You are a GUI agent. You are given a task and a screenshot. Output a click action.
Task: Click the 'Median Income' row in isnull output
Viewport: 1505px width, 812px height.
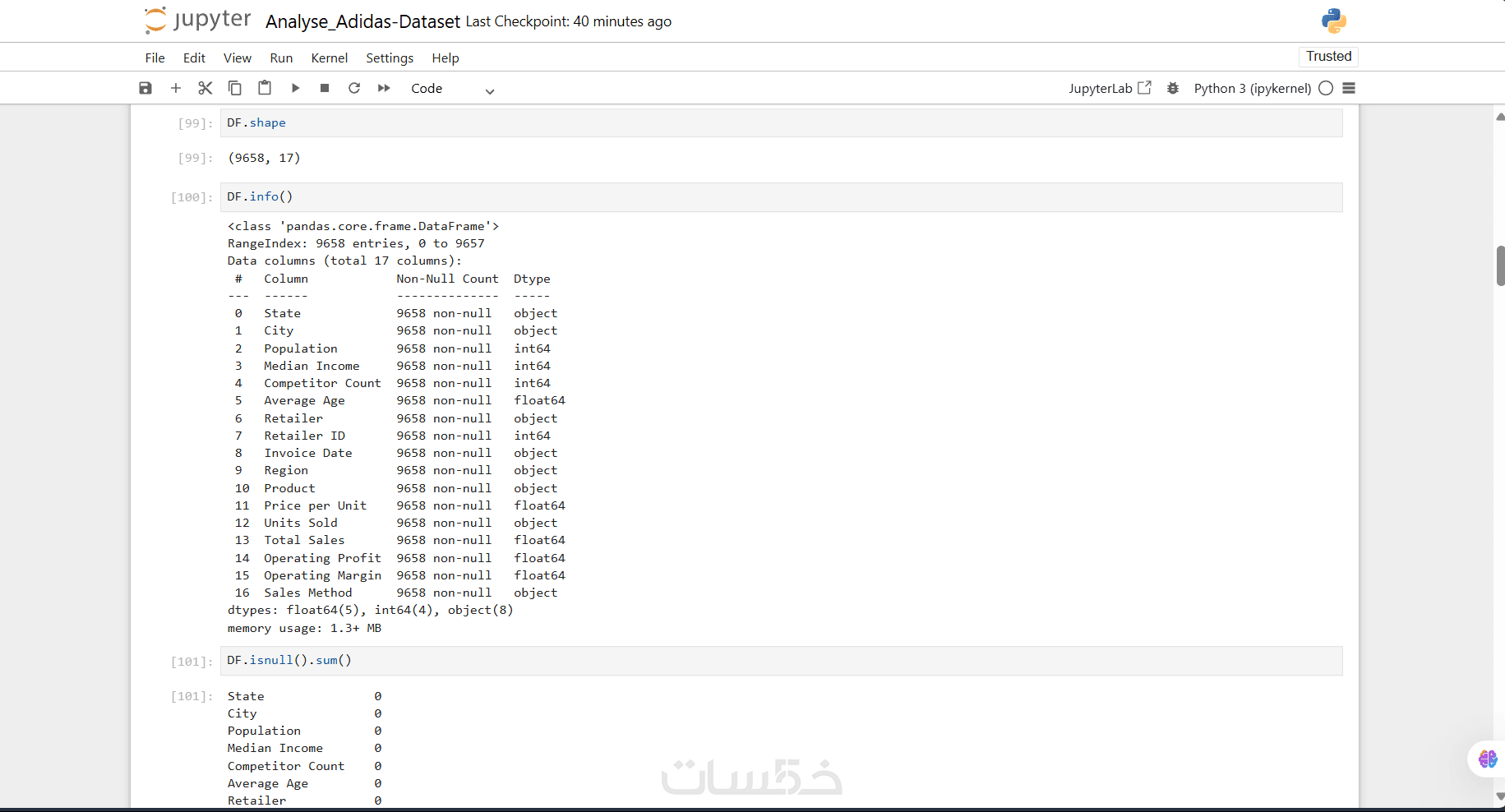[304, 748]
